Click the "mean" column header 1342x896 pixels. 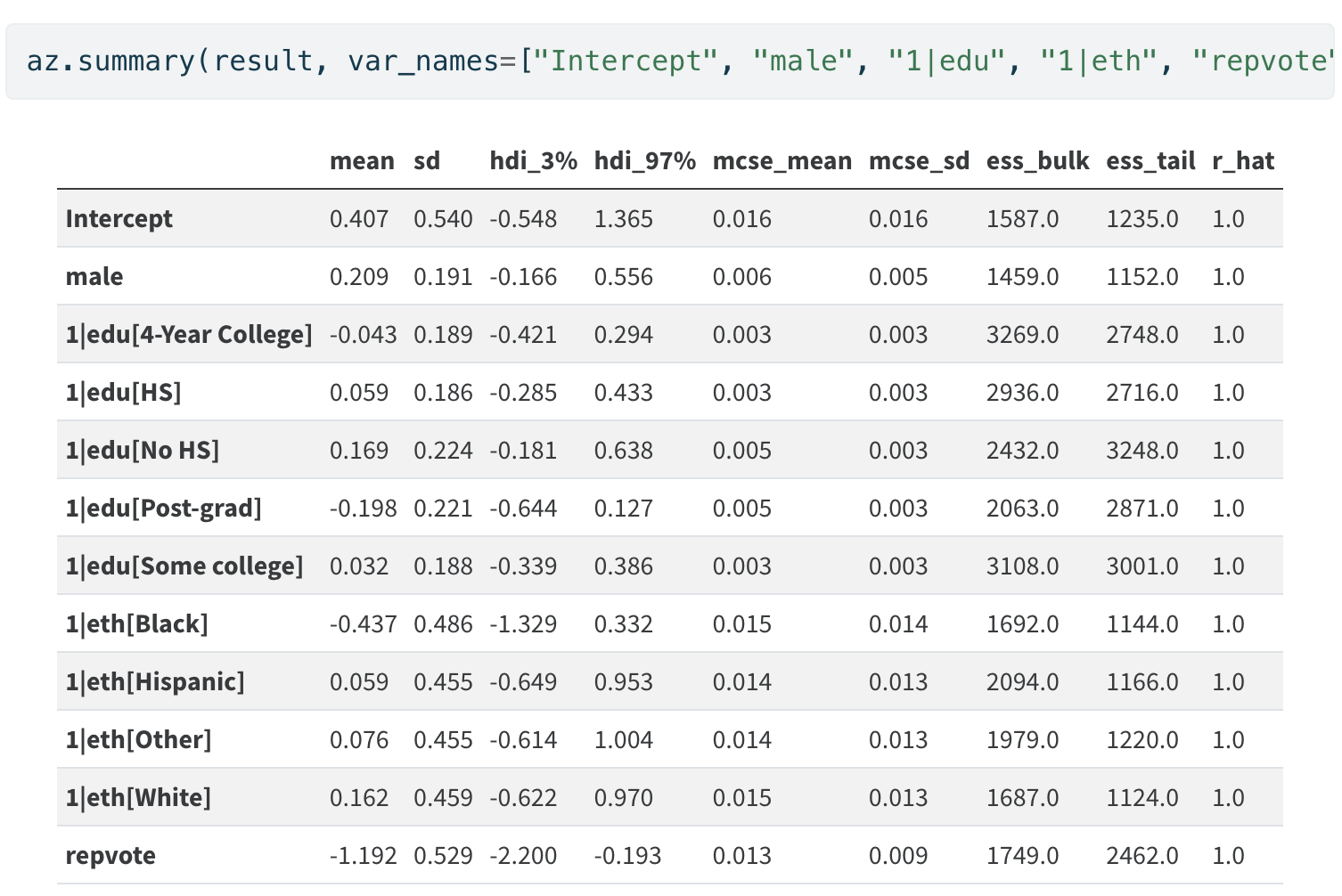(362, 161)
